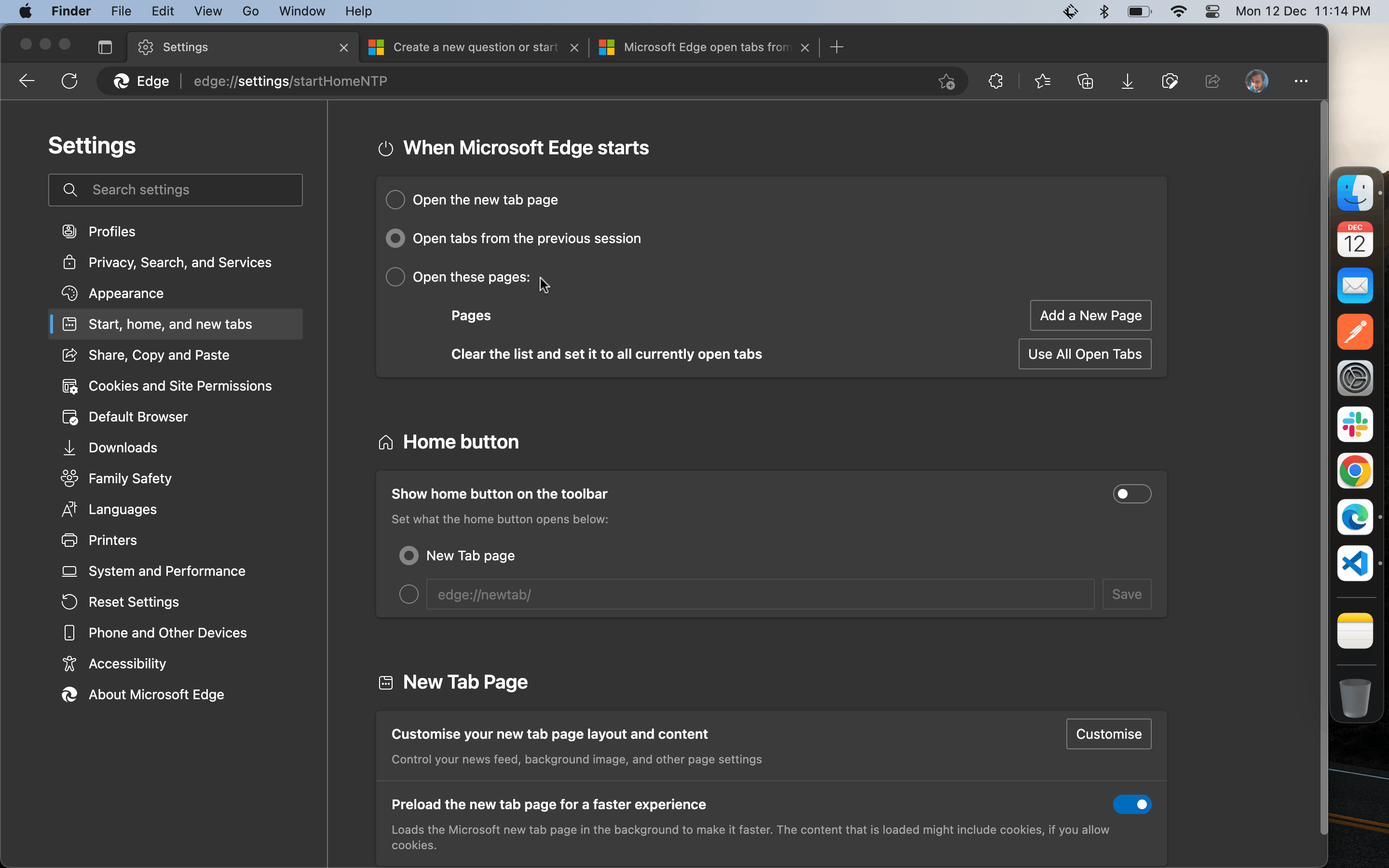
Task: Switch to 'Create a new question' tab
Action: [474, 47]
